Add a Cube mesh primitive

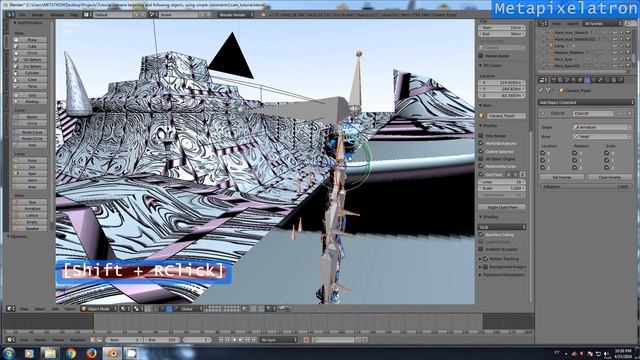(30, 47)
